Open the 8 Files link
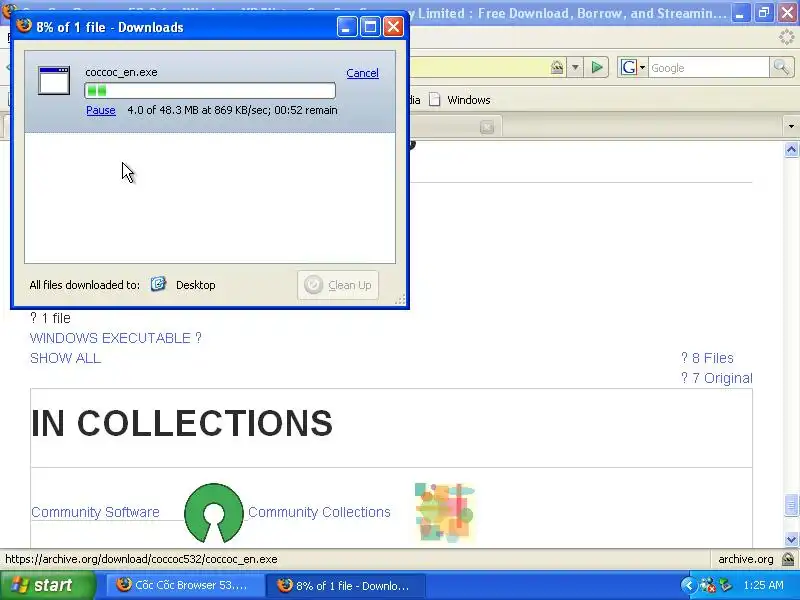Image resolution: width=800 pixels, height=600 pixels. [707, 358]
